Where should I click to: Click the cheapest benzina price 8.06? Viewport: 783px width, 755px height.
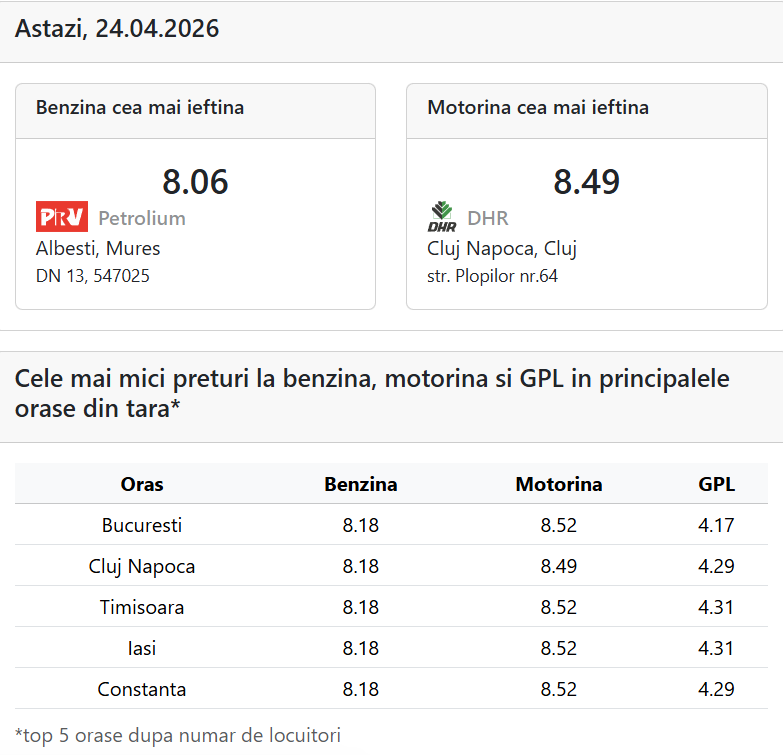195,182
